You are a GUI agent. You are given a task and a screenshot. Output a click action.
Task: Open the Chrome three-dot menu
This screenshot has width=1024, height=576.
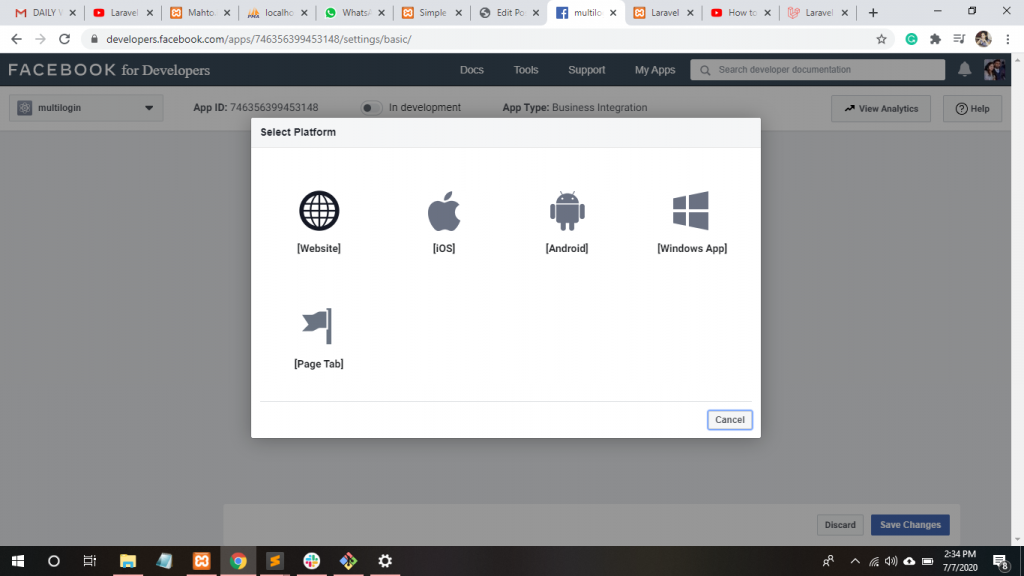click(x=1008, y=39)
